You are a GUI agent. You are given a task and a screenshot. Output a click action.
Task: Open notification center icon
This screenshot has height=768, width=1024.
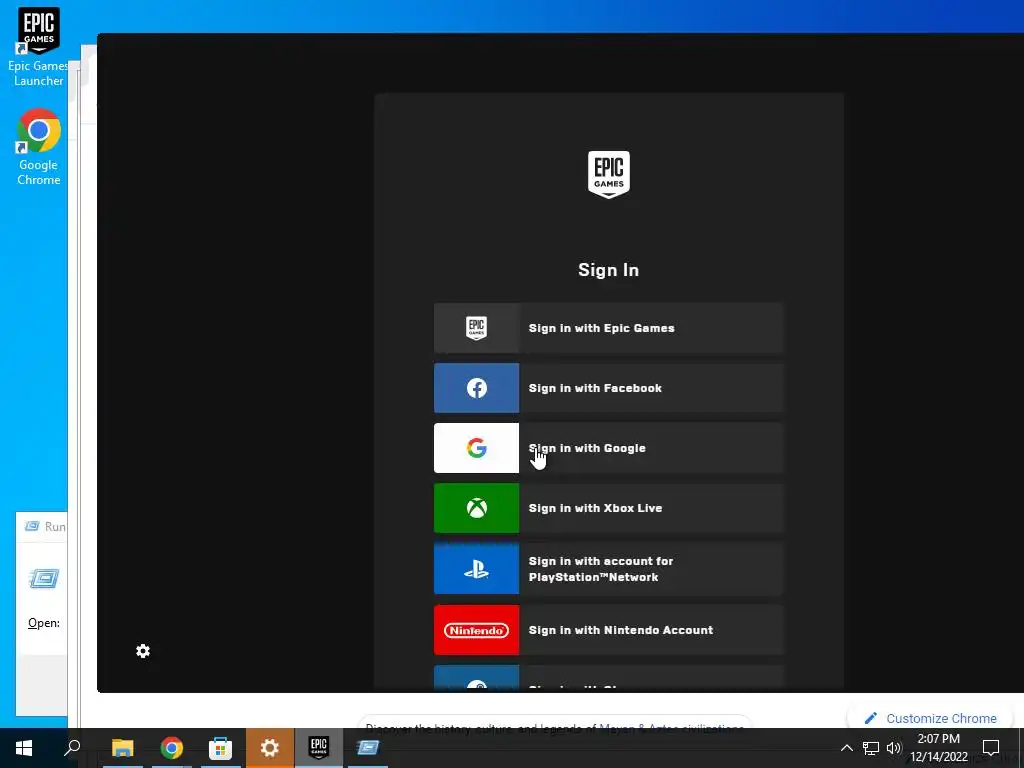991,748
